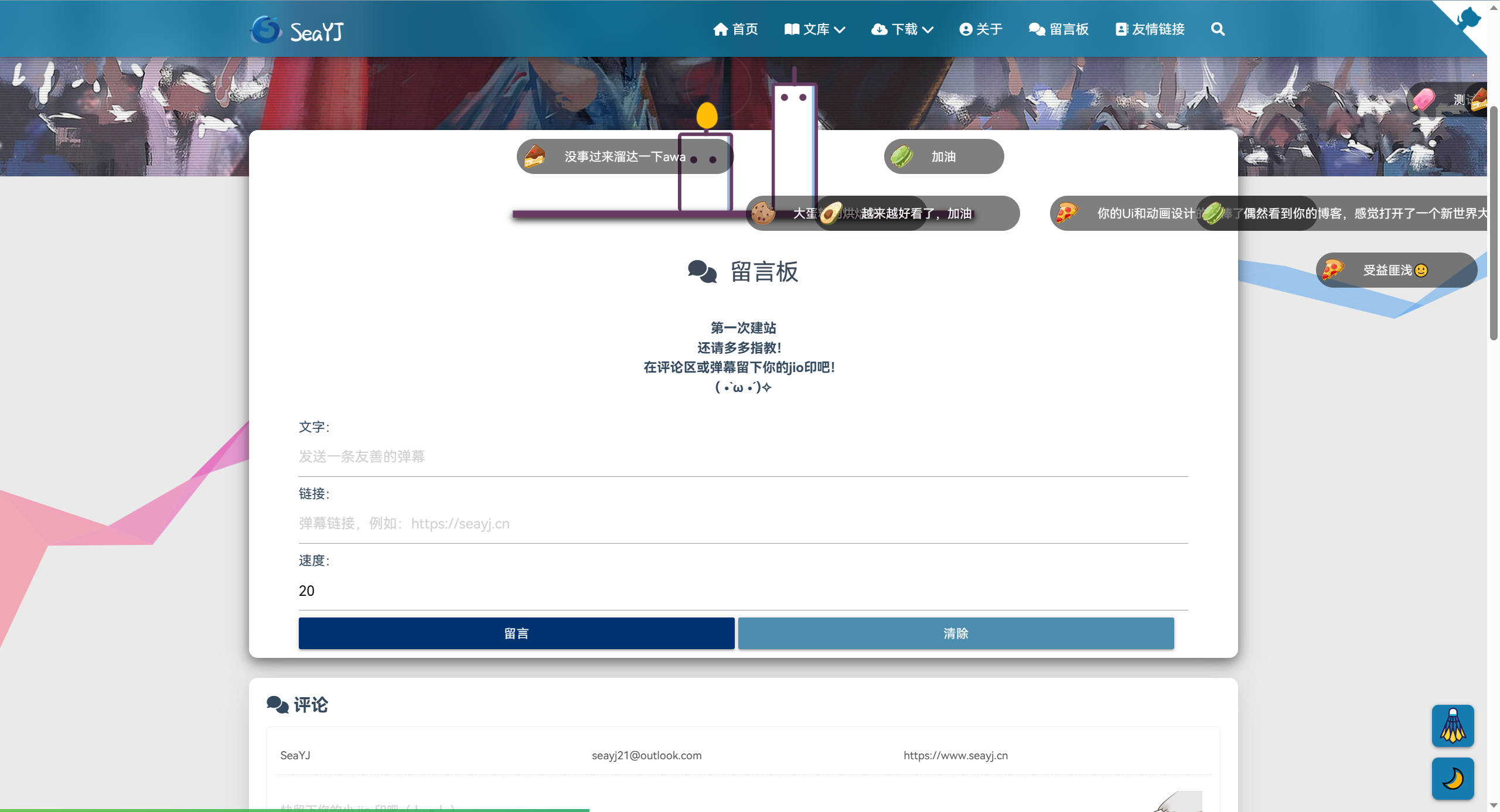Viewport: 1500px width, 812px height.
Task: Click the 速度 speed input showing 20
Action: (743, 591)
